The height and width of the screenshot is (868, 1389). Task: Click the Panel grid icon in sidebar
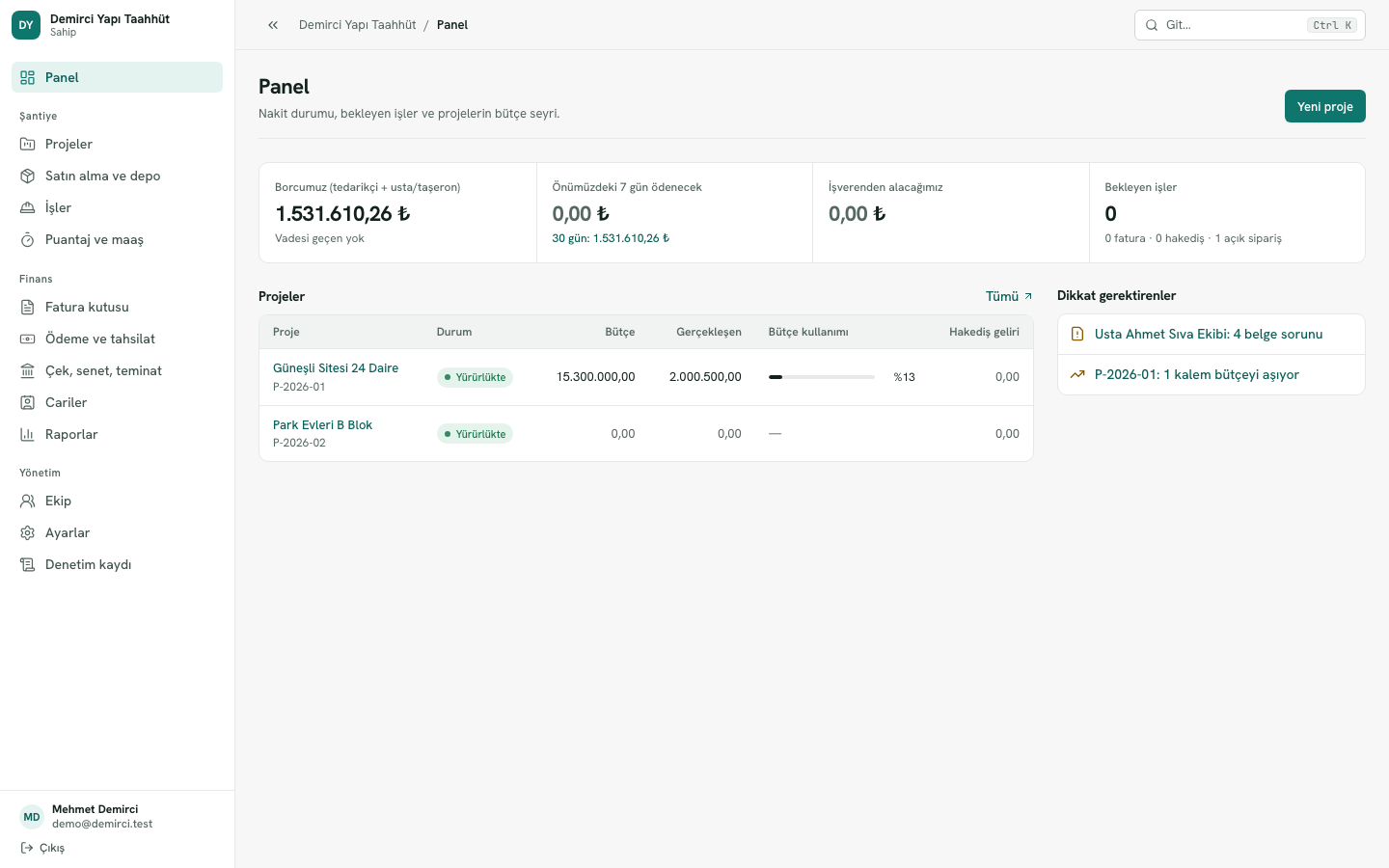point(28,77)
